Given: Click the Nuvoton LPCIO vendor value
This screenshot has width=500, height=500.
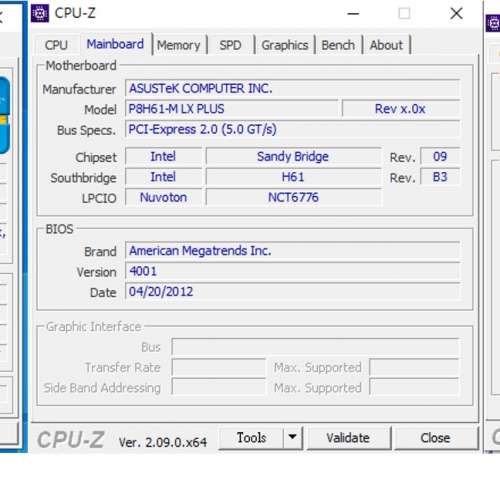Looking at the screenshot, I should (164, 197).
